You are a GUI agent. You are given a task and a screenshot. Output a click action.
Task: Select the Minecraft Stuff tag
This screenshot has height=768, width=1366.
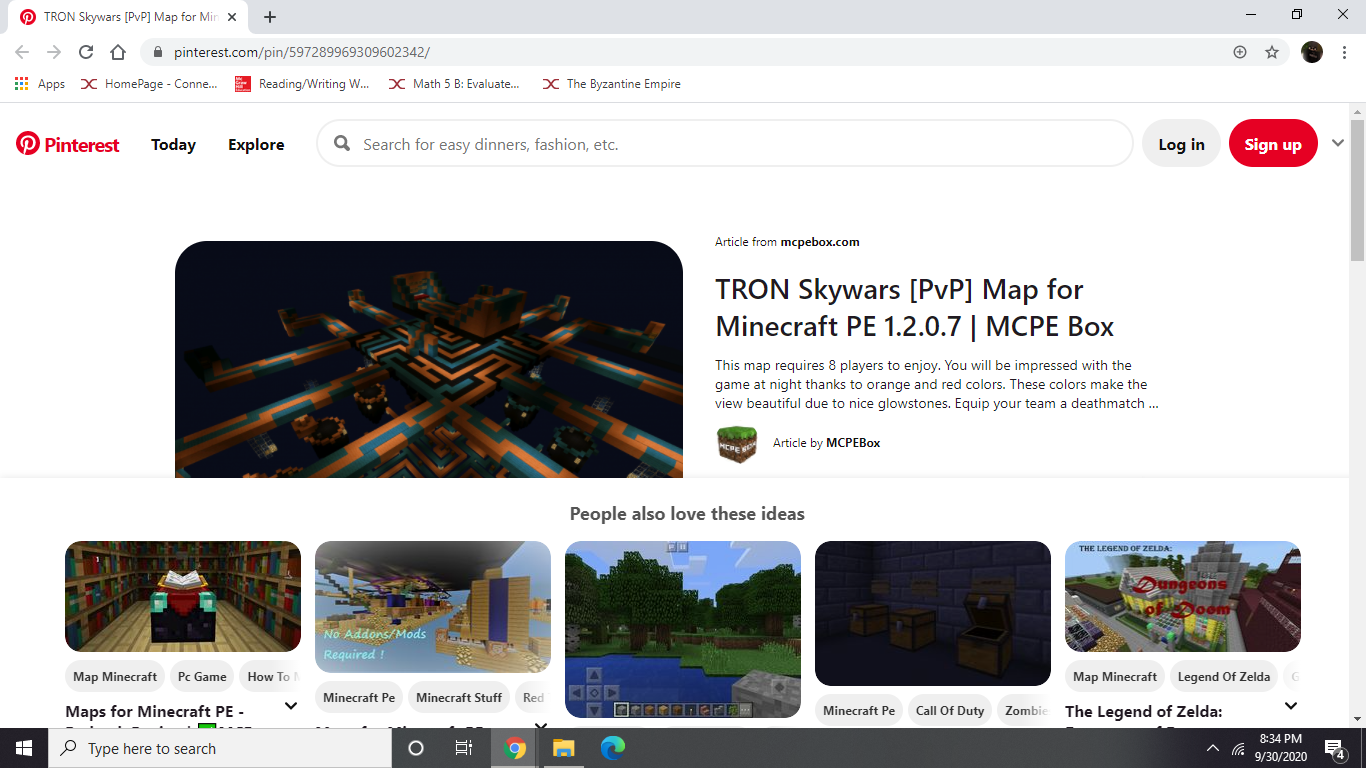tap(459, 698)
